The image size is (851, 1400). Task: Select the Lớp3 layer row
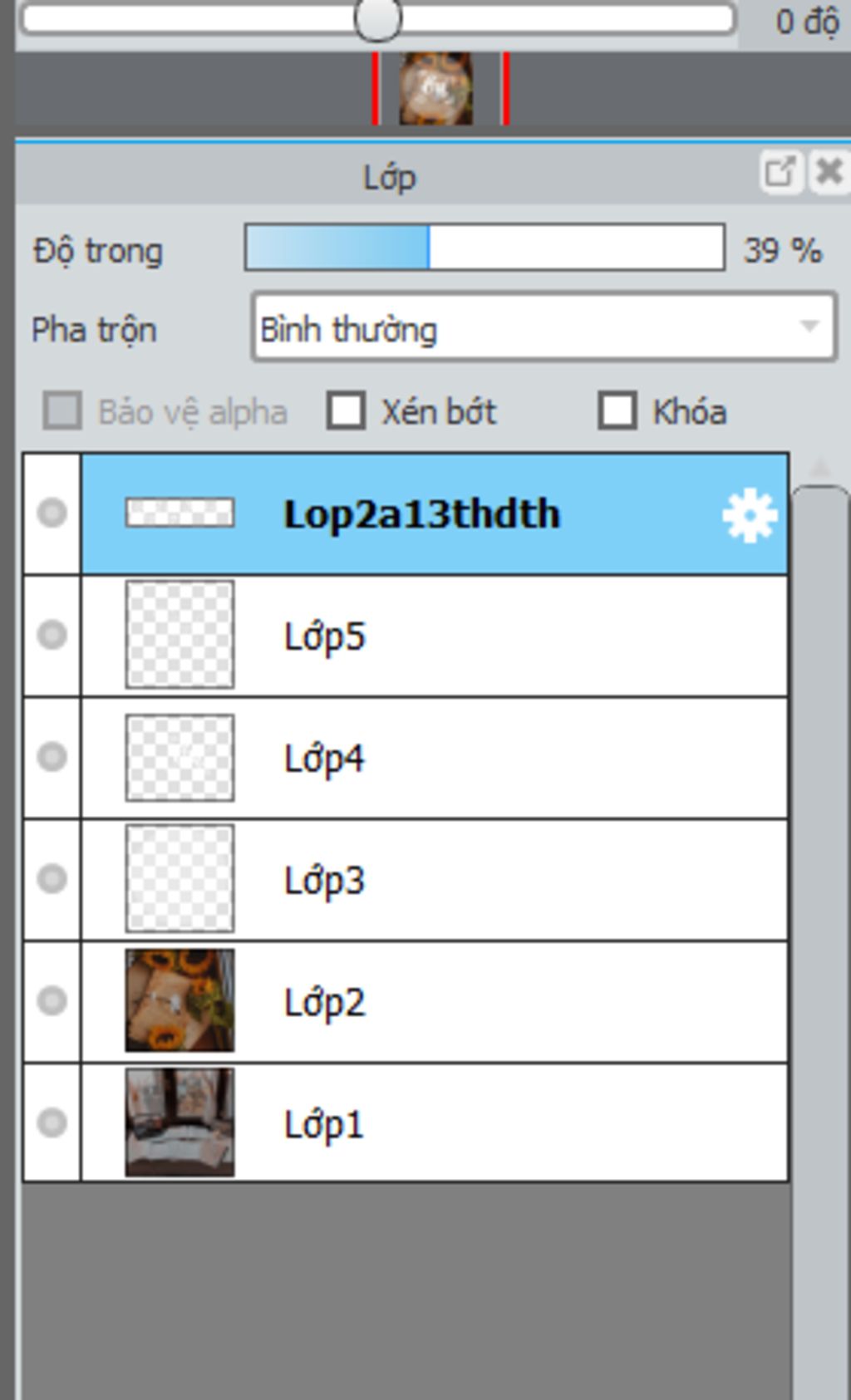click(435, 880)
